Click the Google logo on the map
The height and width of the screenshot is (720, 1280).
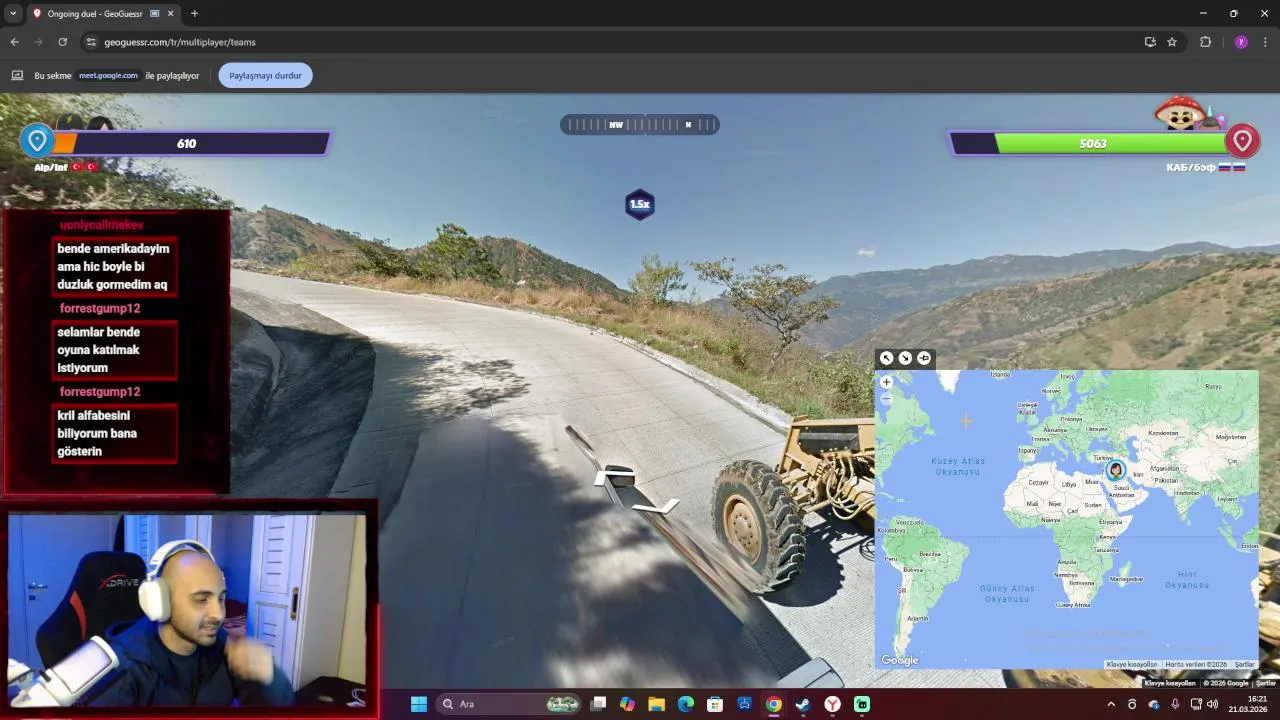[899, 660]
